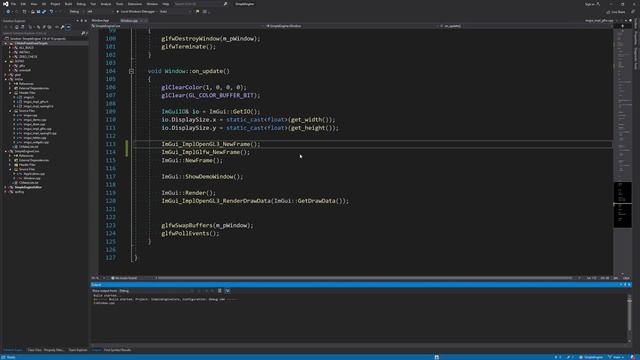This screenshot has width=640, height=360.
Task: Click the minimap scrollbar viewport marker
Action: click(623, 204)
